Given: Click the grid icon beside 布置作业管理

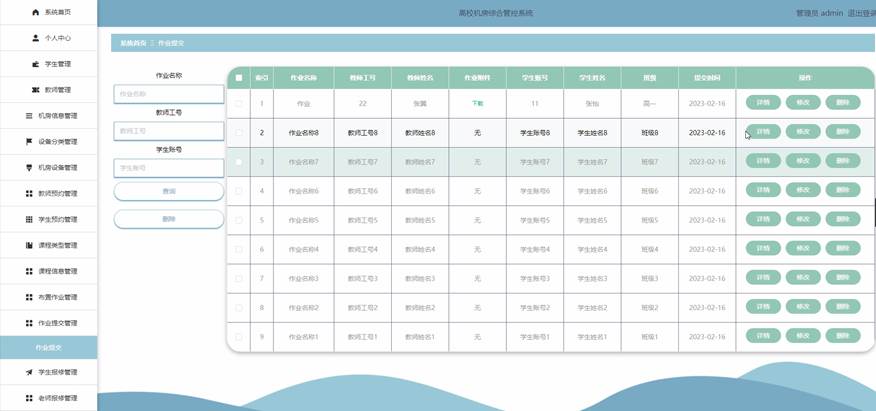Looking at the screenshot, I should click(29, 297).
